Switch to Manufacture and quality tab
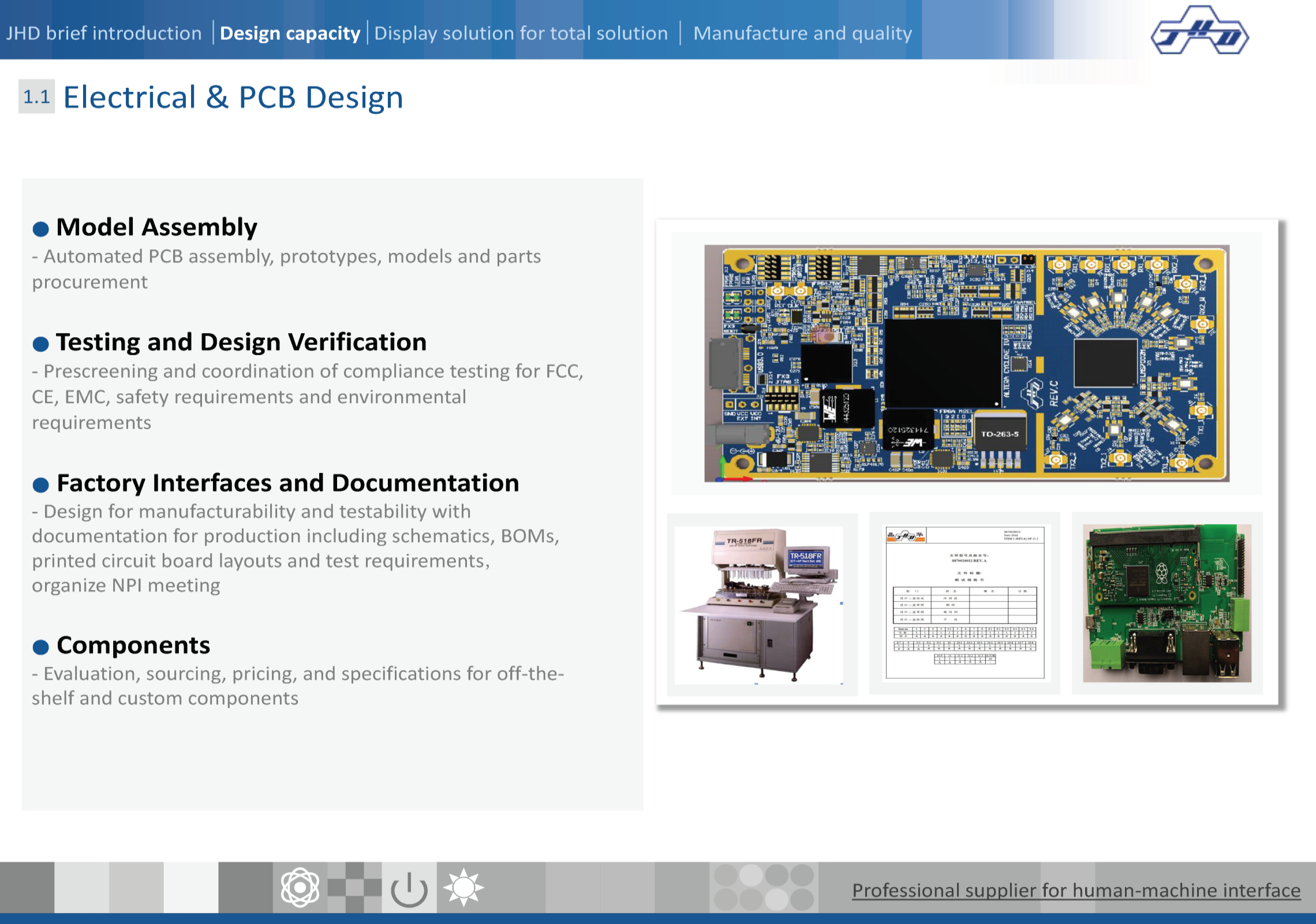 pos(802,33)
